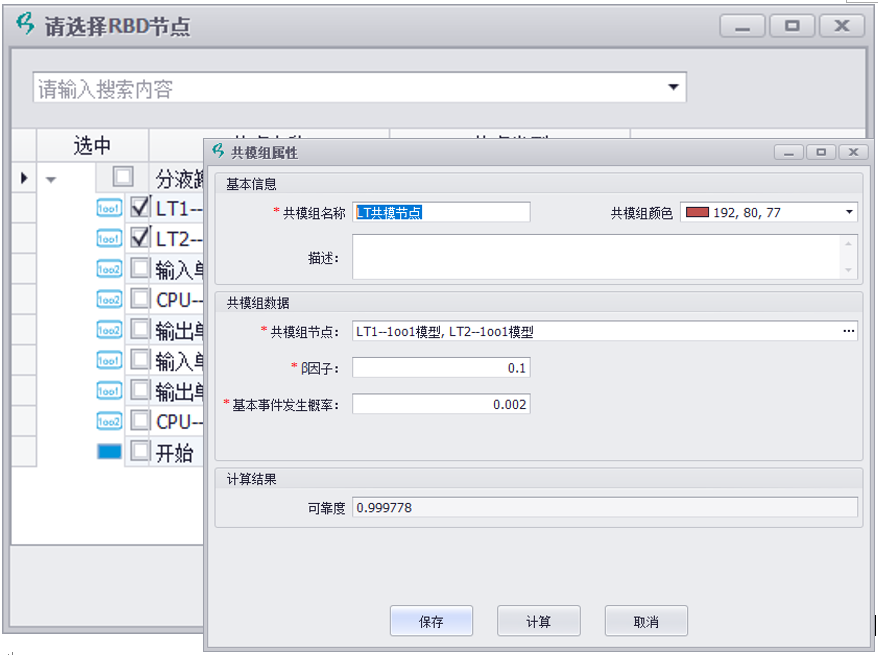Check the first CPU node checkbox
This screenshot has height=655, width=878.
pos(140,298)
